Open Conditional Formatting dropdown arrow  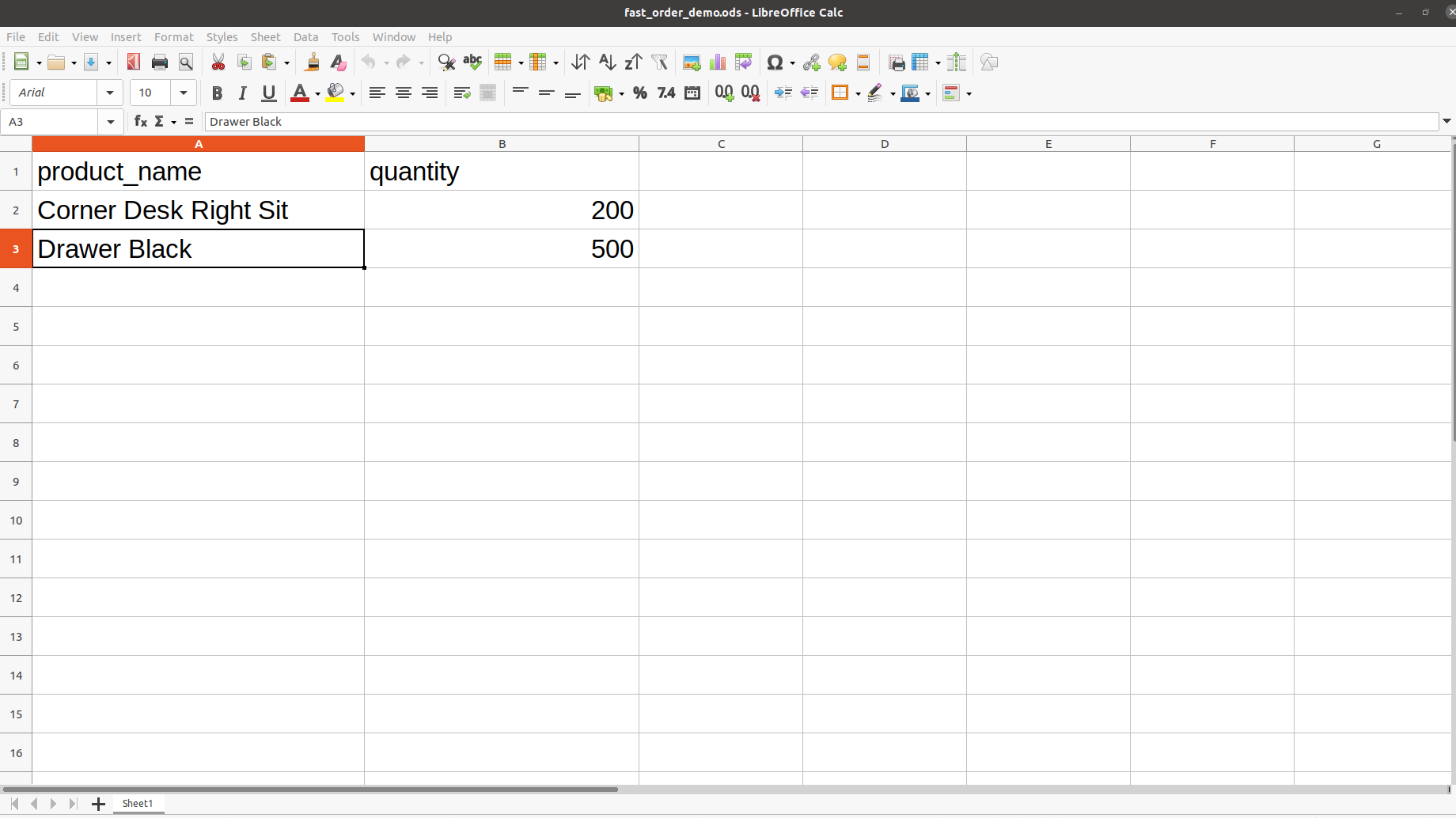969,94
